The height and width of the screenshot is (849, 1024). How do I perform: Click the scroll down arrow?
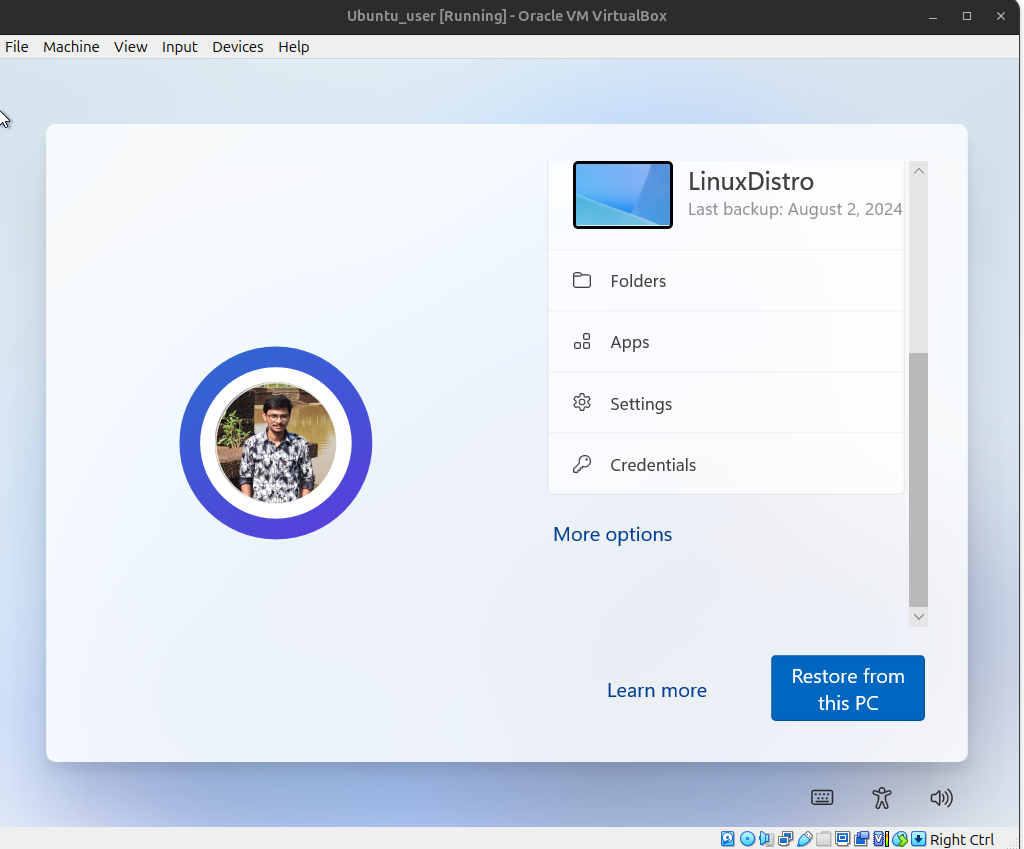tap(919, 617)
